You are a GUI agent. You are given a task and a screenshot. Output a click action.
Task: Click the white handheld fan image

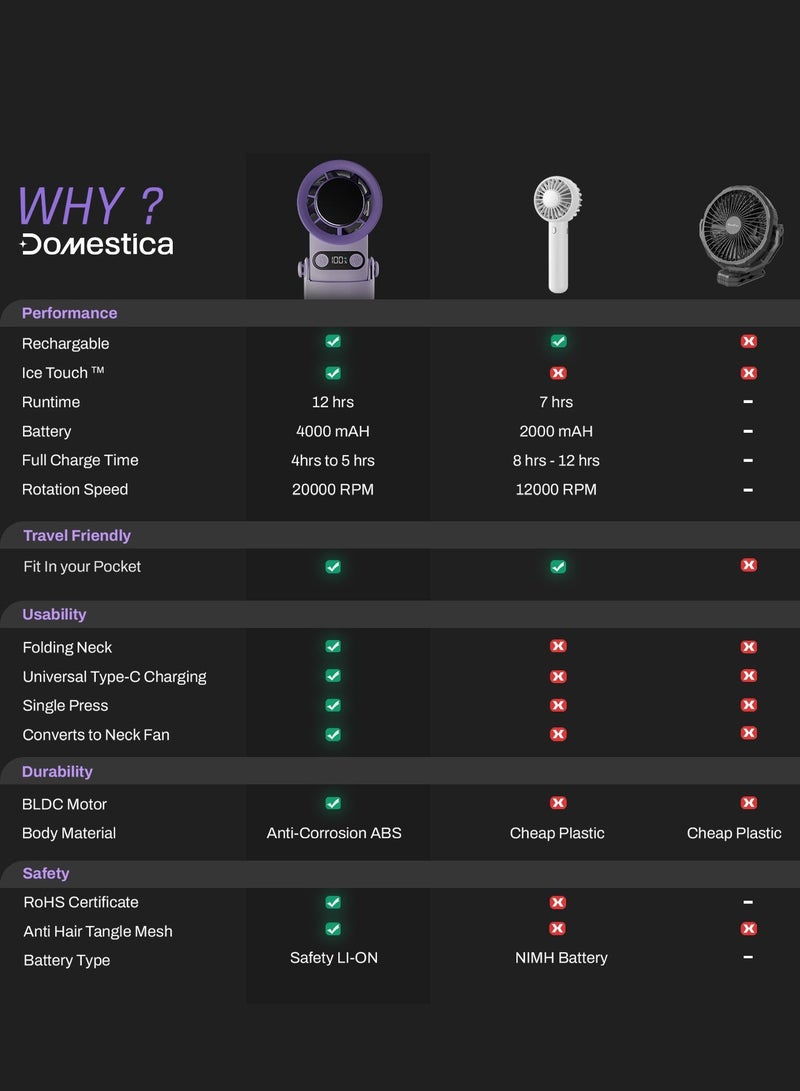click(557, 234)
